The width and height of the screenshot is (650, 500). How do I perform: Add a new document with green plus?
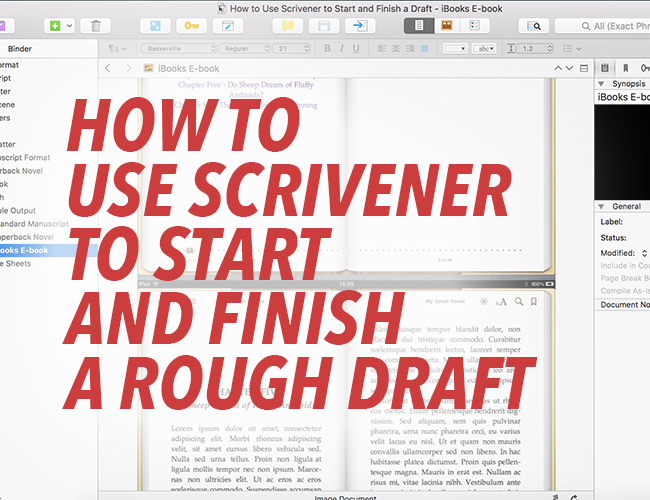[x=55, y=26]
